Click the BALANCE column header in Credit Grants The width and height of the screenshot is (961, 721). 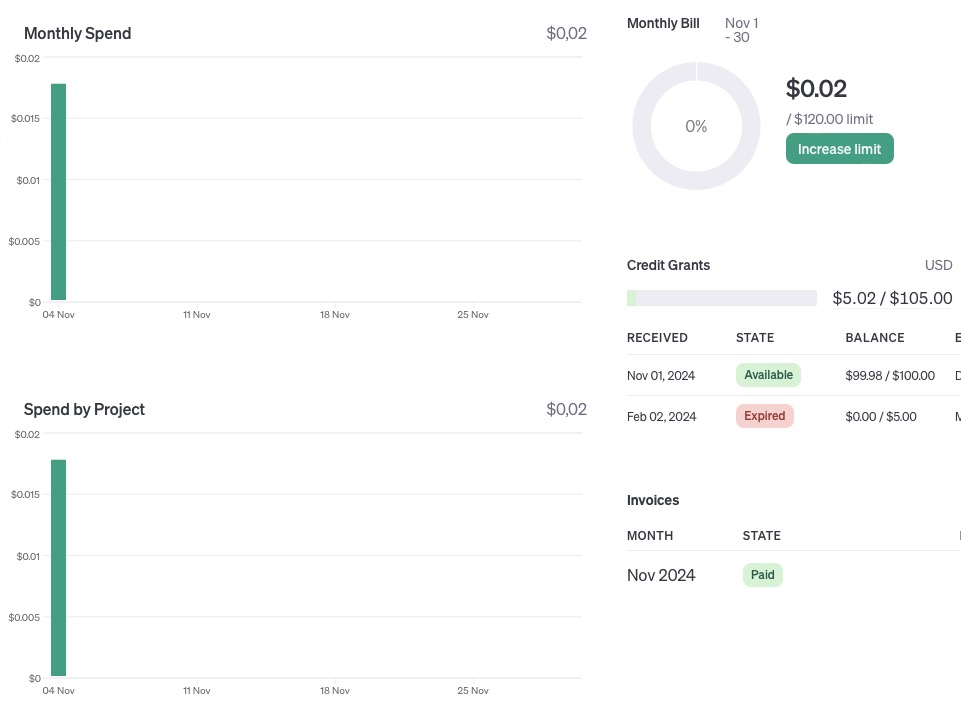[874, 338]
